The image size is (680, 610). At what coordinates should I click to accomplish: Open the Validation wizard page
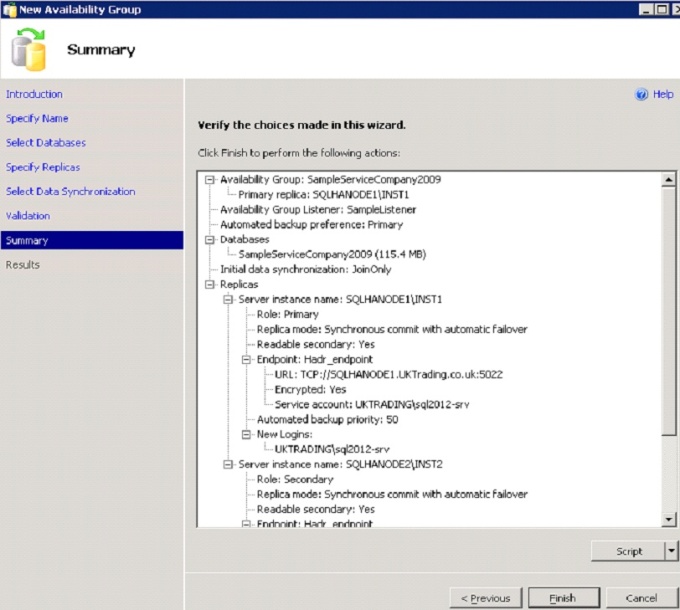point(28,215)
